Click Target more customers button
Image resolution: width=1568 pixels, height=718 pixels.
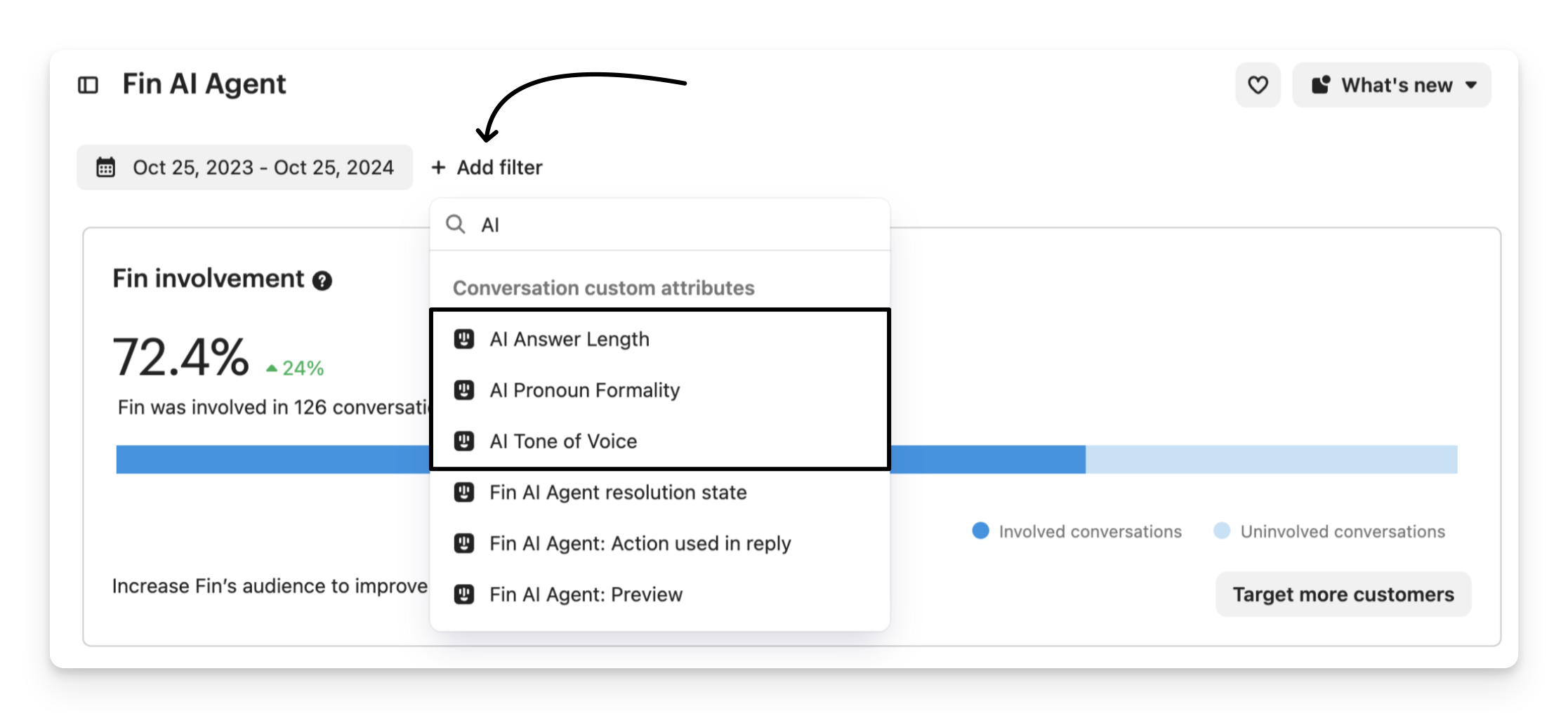(x=1343, y=595)
